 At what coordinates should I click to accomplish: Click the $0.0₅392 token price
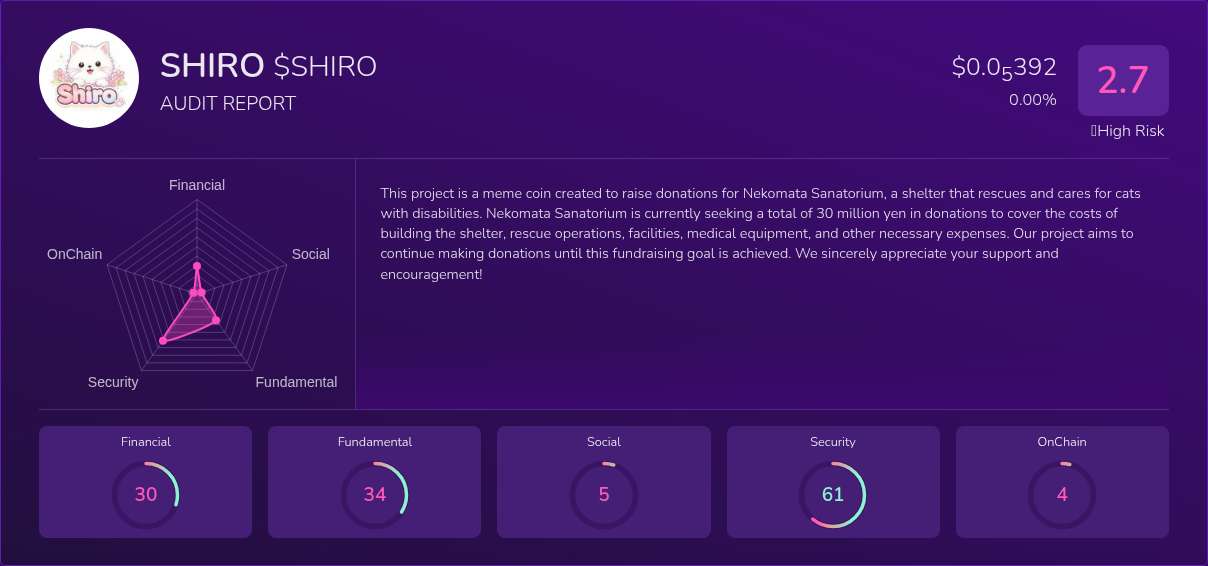(x=1004, y=68)
